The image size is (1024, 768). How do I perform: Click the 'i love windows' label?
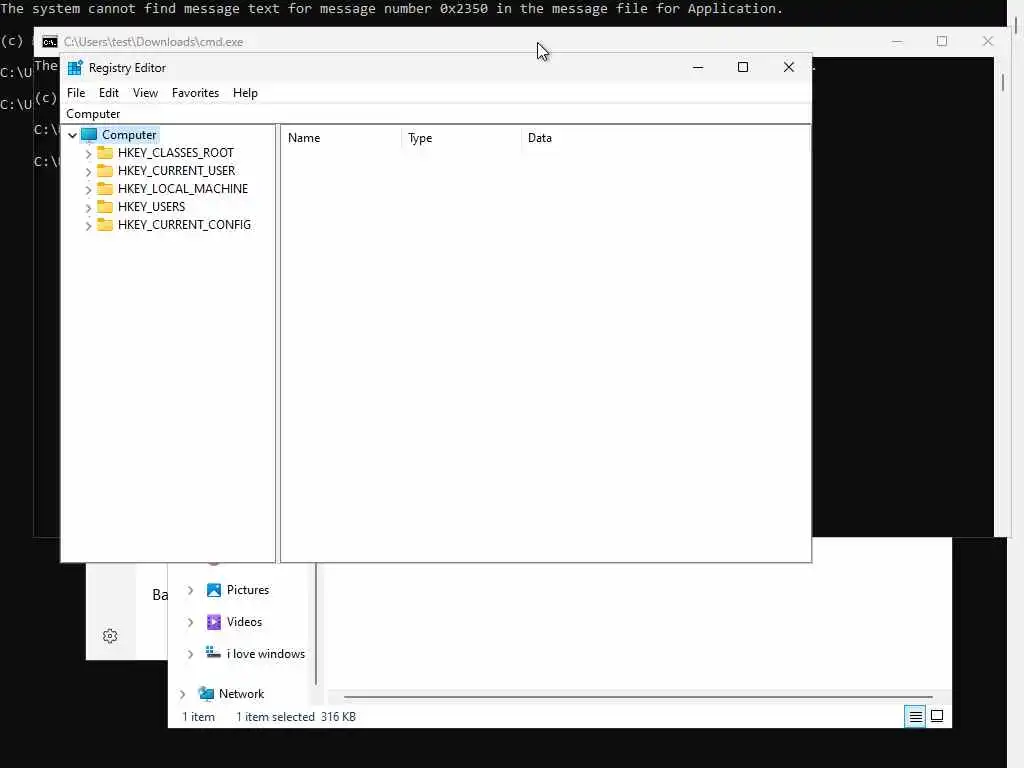tap(266, 654)
